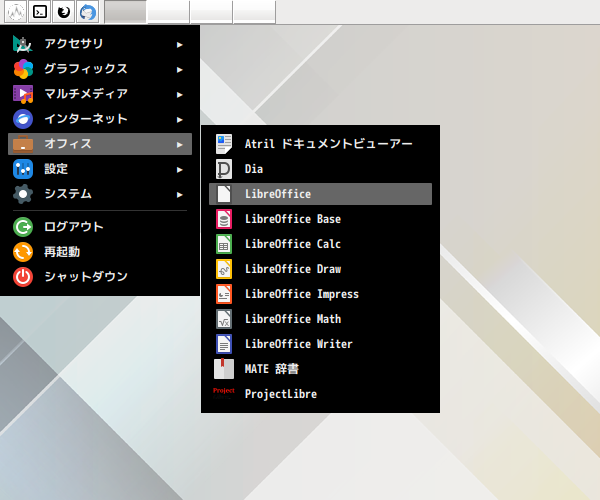The height and width of the screenshot is (500, 600).
Task: Launch LibreOffice Calc from the office menu
Action: [320, 244]
